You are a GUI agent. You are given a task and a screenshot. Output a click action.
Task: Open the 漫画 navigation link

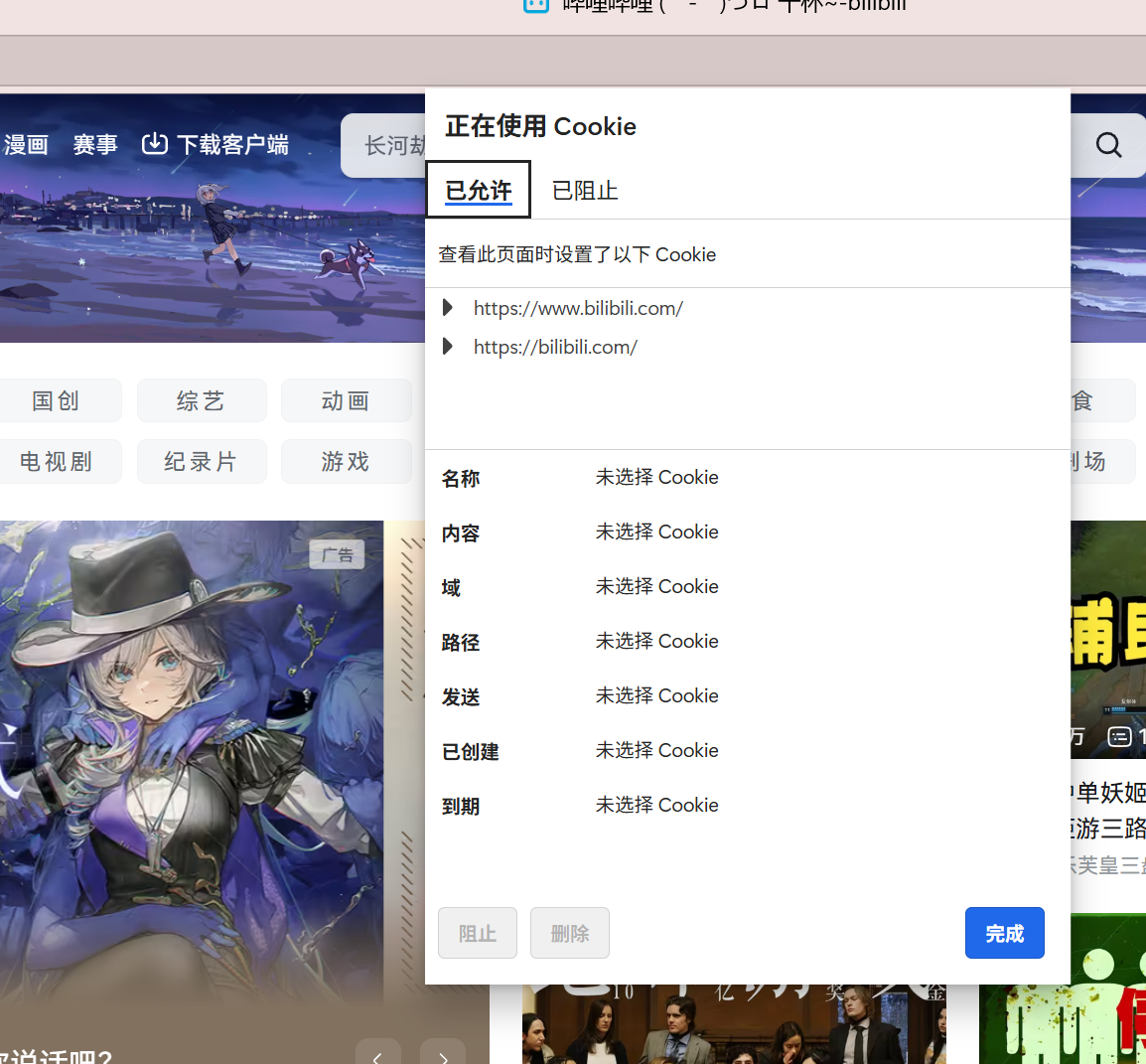click(x=26, y=144)
